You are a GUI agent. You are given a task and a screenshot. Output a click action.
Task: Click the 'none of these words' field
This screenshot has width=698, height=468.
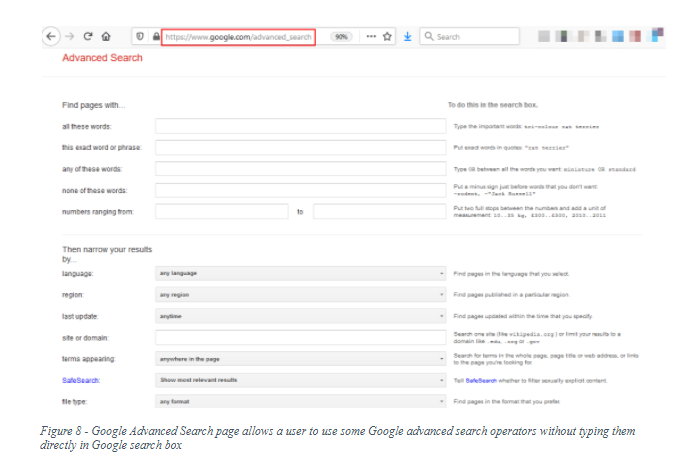click(300, 190)
